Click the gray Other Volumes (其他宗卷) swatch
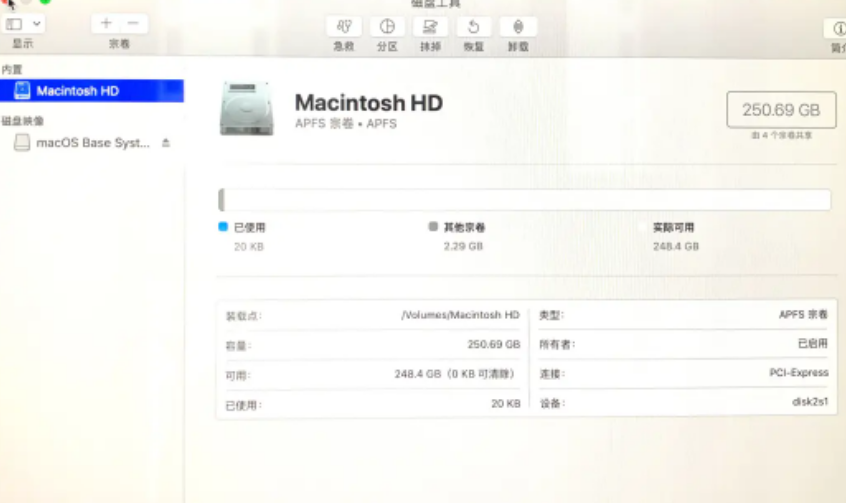The width and height of the screenshot is (846, 503). click(433, 227)
